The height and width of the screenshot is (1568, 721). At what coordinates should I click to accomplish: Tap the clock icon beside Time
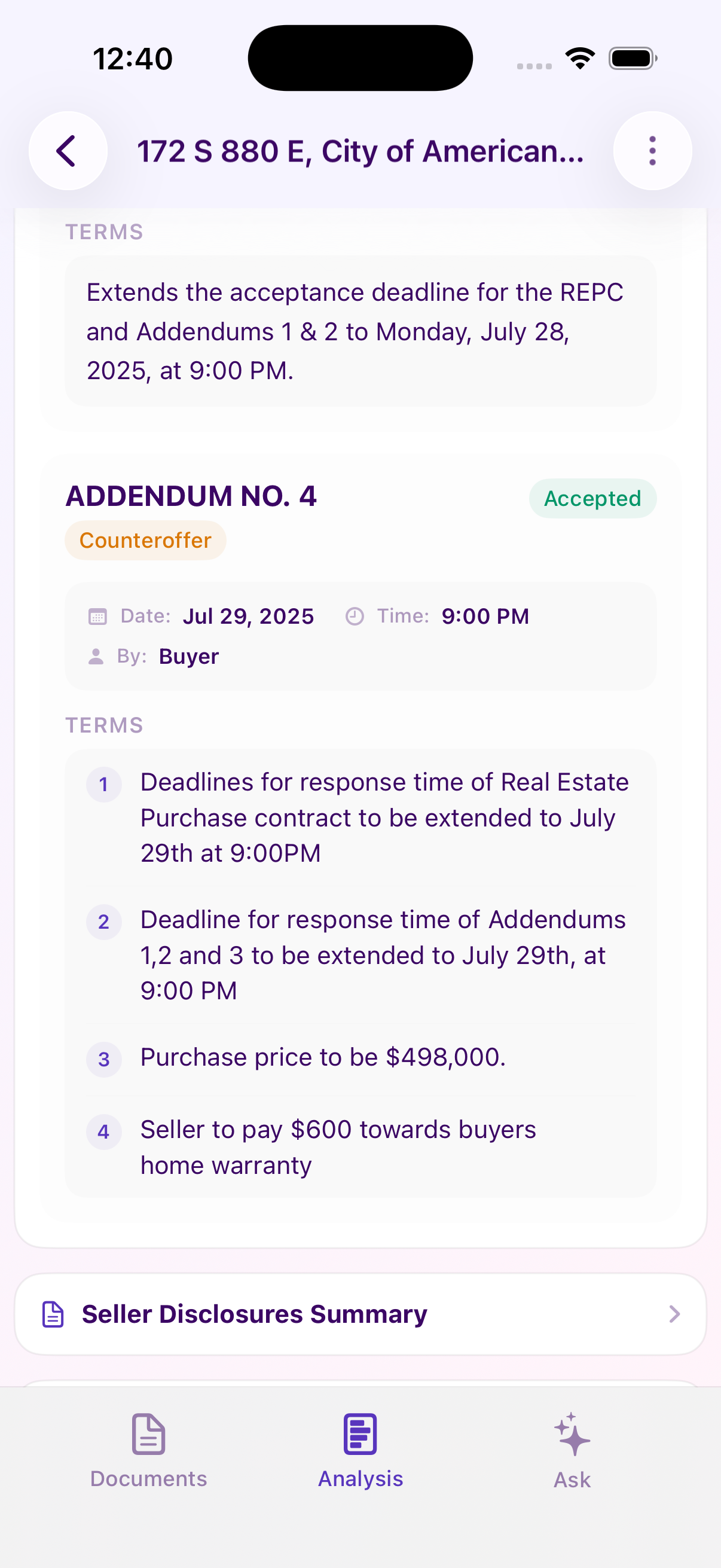click(x=355, y=617)
